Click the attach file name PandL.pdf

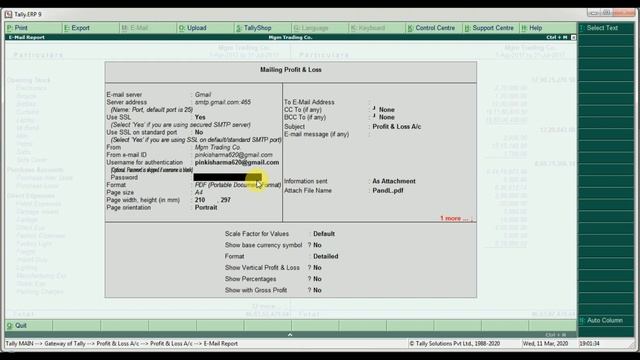pos(388,190)
